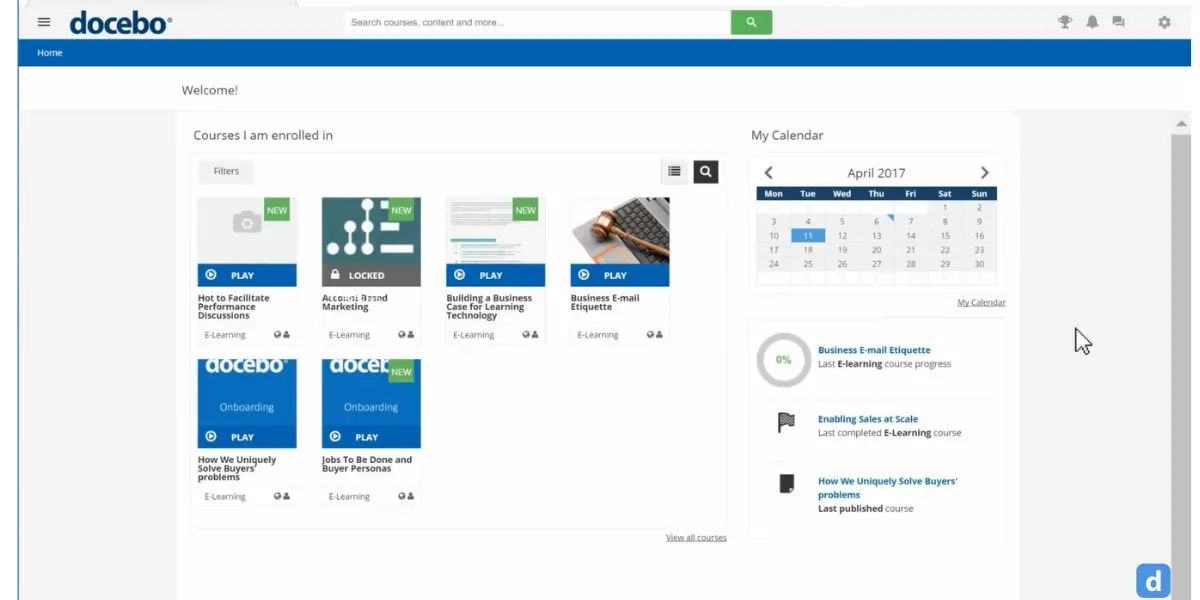Click the completed course flag icon
The width and height of the screenshot is (1200, 600).
click(786, 423)
